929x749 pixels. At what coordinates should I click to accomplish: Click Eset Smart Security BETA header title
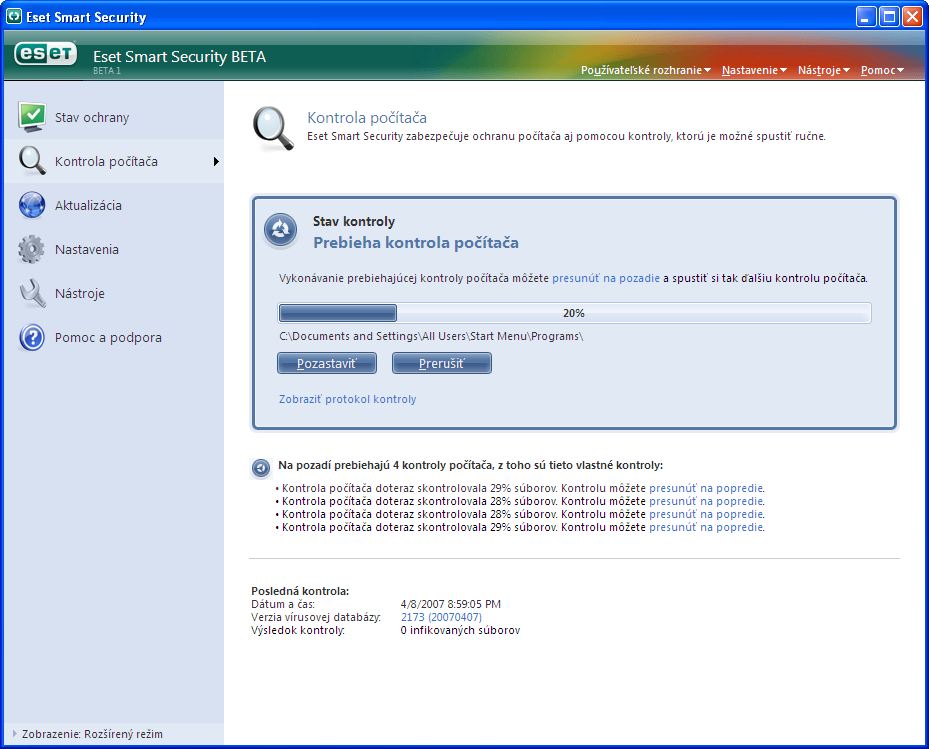click(179, 57)
